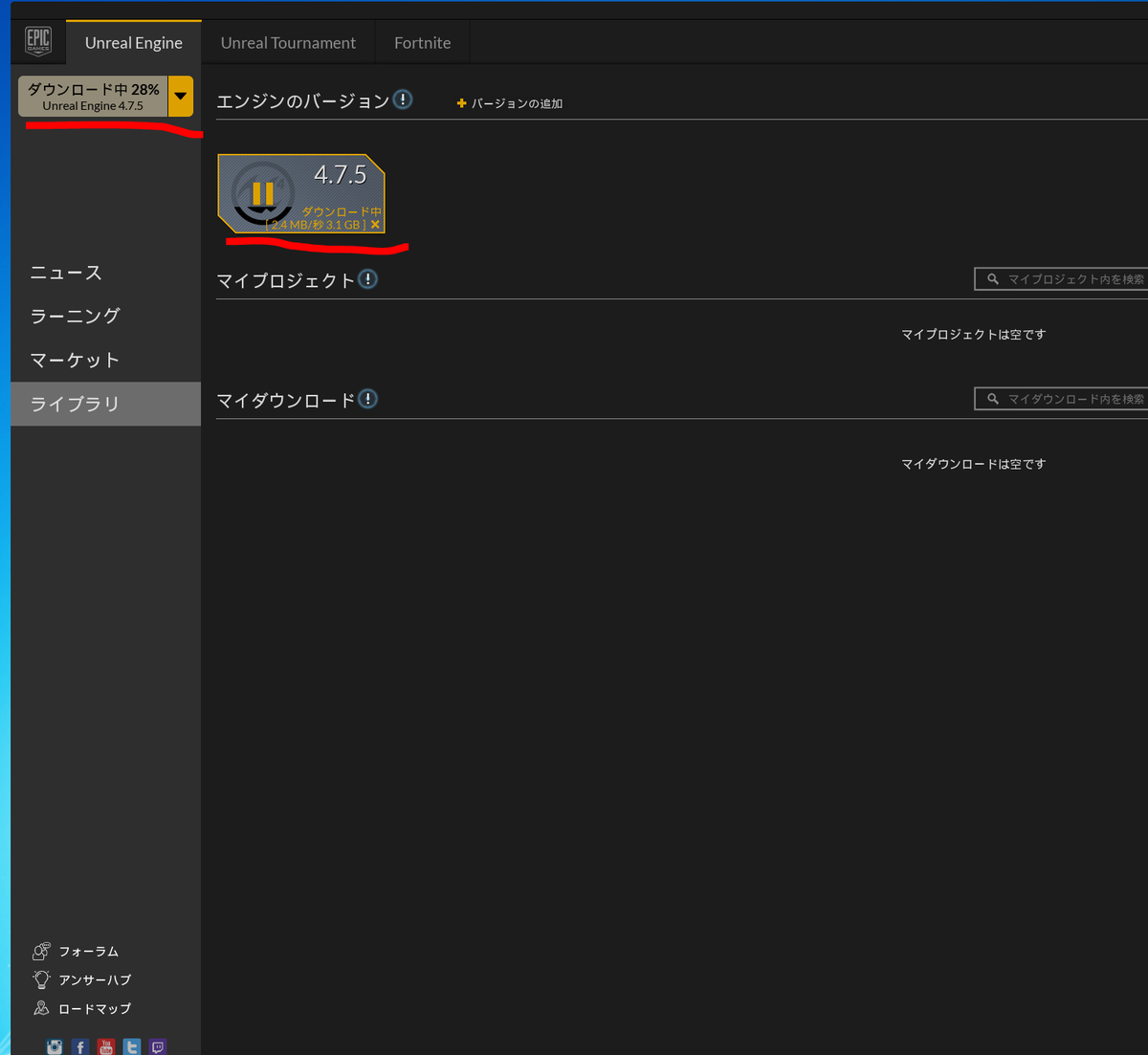Open the Instagram social icon
1148x1055 pixels.
pyautogui.click(x=55, y=1047)
